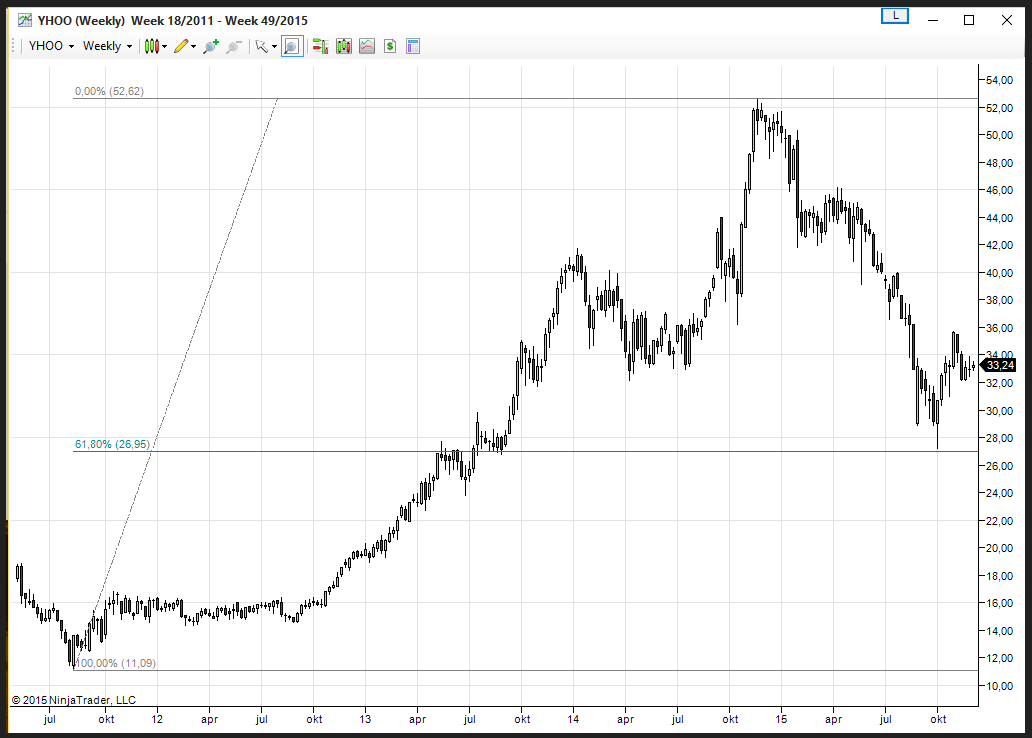Open the candlestick chart style menu
This screenshot has height=738, width=1032.
[154, 46]
